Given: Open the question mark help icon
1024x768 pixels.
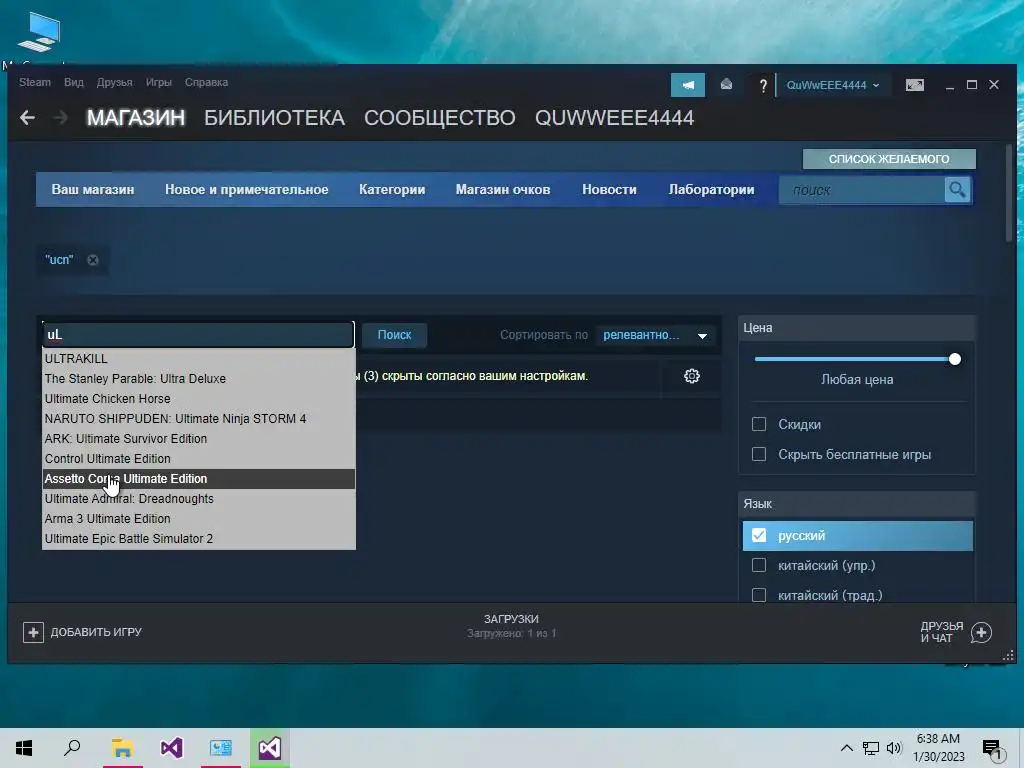Looking at the screenshot, I should click(x=762, y=86).
